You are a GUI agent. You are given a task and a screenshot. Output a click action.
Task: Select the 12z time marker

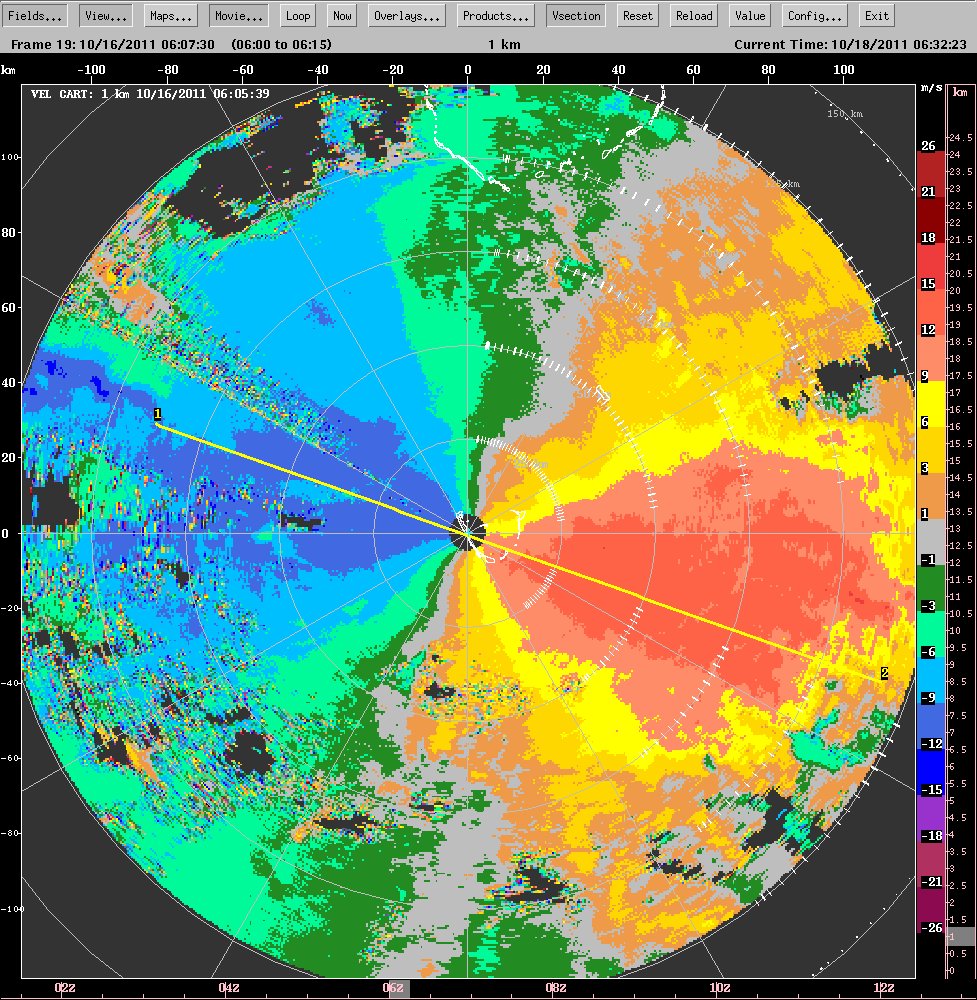point(884,988)
